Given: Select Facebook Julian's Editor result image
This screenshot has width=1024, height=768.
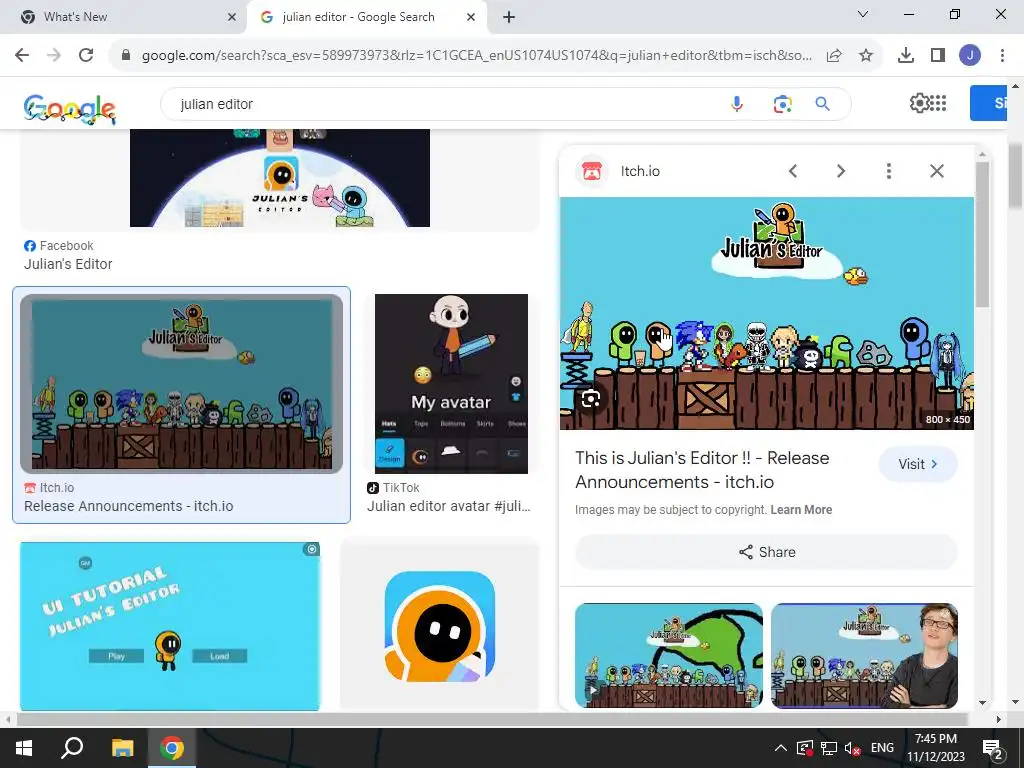Looking at the screenshot, I should point(280,178).
